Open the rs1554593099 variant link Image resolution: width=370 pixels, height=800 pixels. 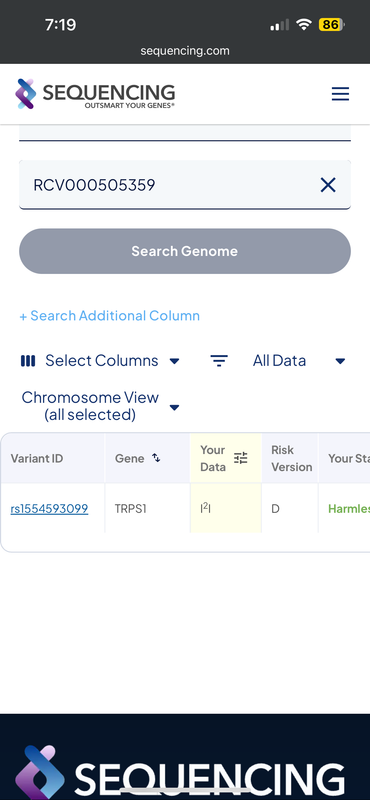tap(49, 509)
